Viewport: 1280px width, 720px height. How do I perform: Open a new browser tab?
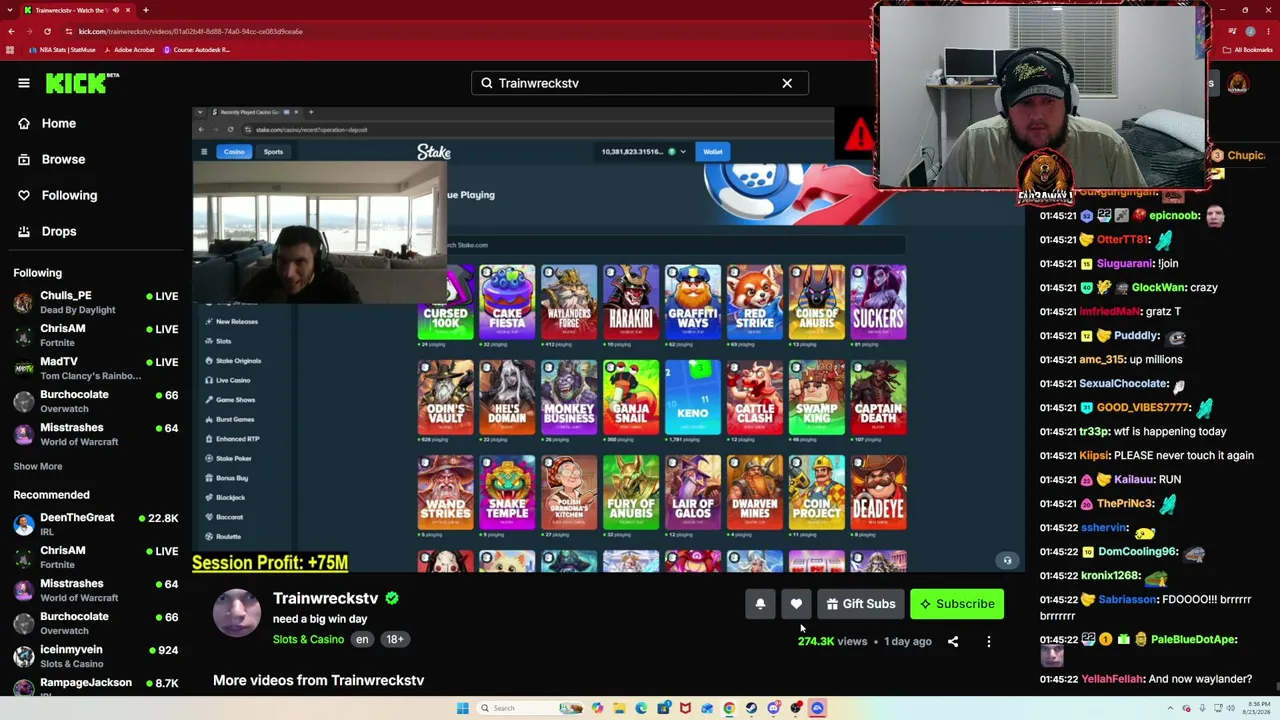click(146, 10)
